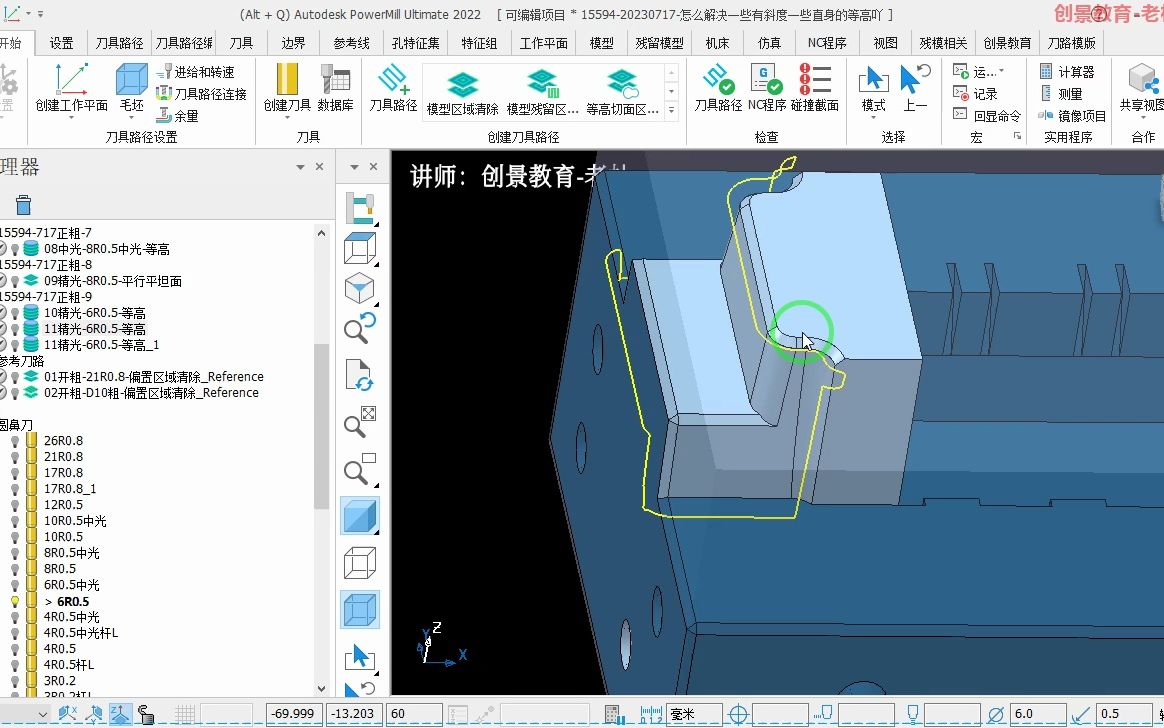
Task: Click the cursor crosshair icon in status bar
Action: coord(738,714)
